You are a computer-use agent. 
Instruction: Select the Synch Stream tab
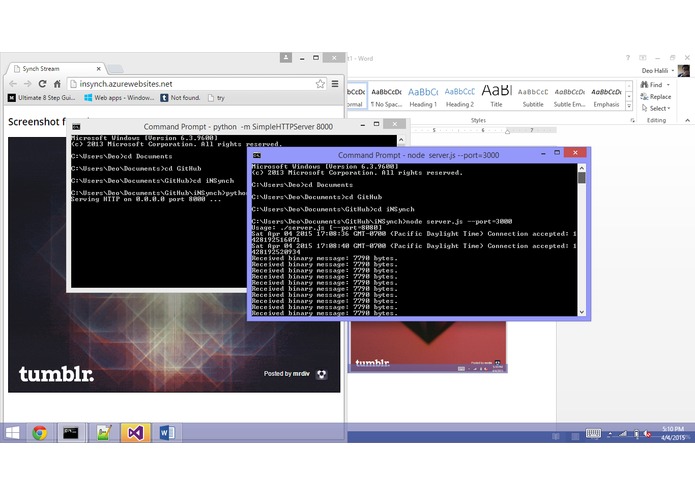(x=55, y=69)
